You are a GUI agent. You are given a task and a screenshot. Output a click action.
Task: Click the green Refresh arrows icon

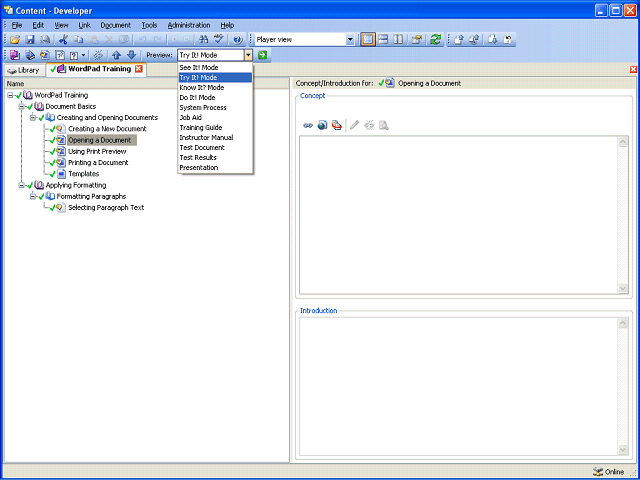click(436, 40)
